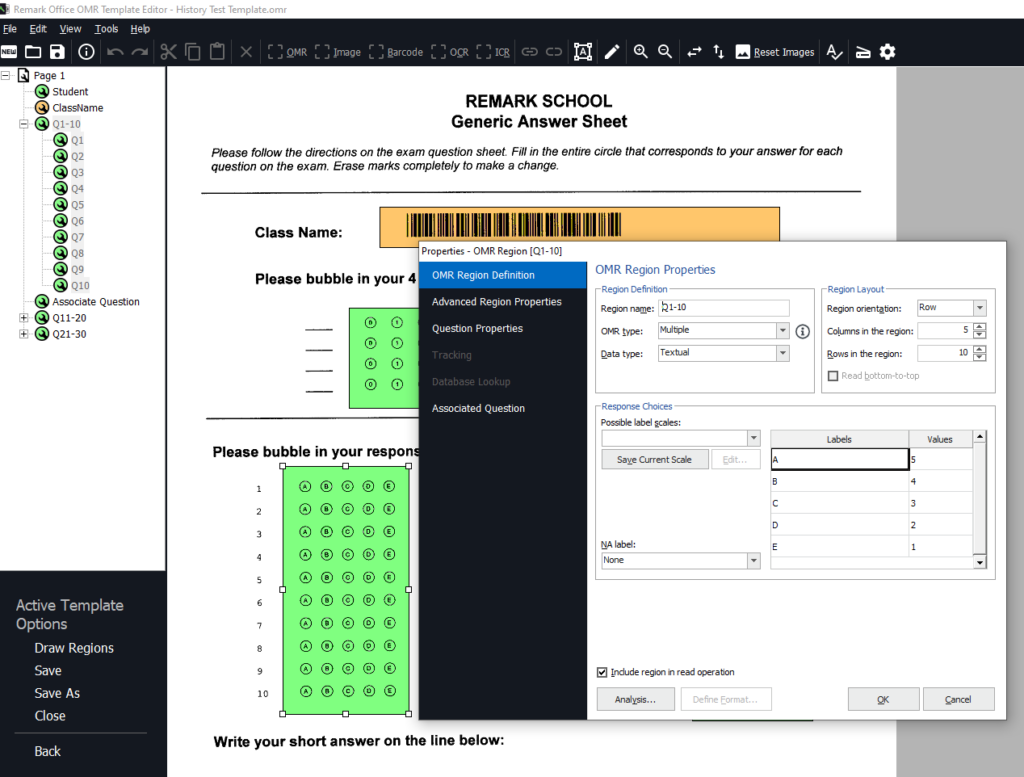Click the Link regions chain icon
Viewport: 1024px width, 777px height.
pos(530,52)
